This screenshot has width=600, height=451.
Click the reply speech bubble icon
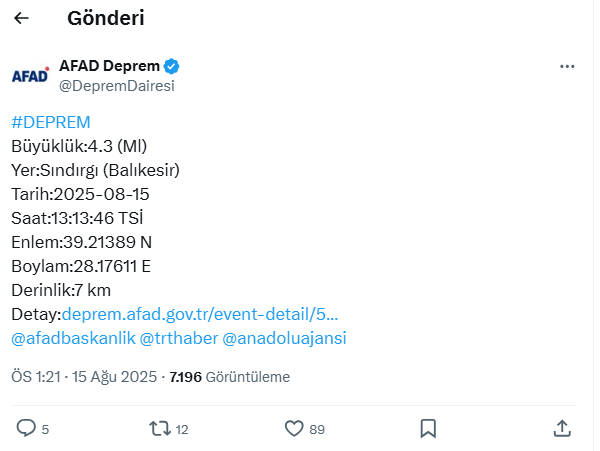(26, 428)
